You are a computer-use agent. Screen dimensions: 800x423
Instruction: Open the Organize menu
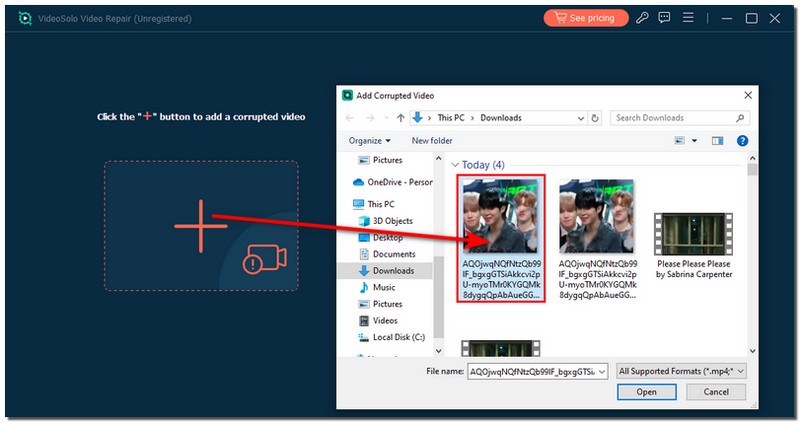[x=369, y=141]
